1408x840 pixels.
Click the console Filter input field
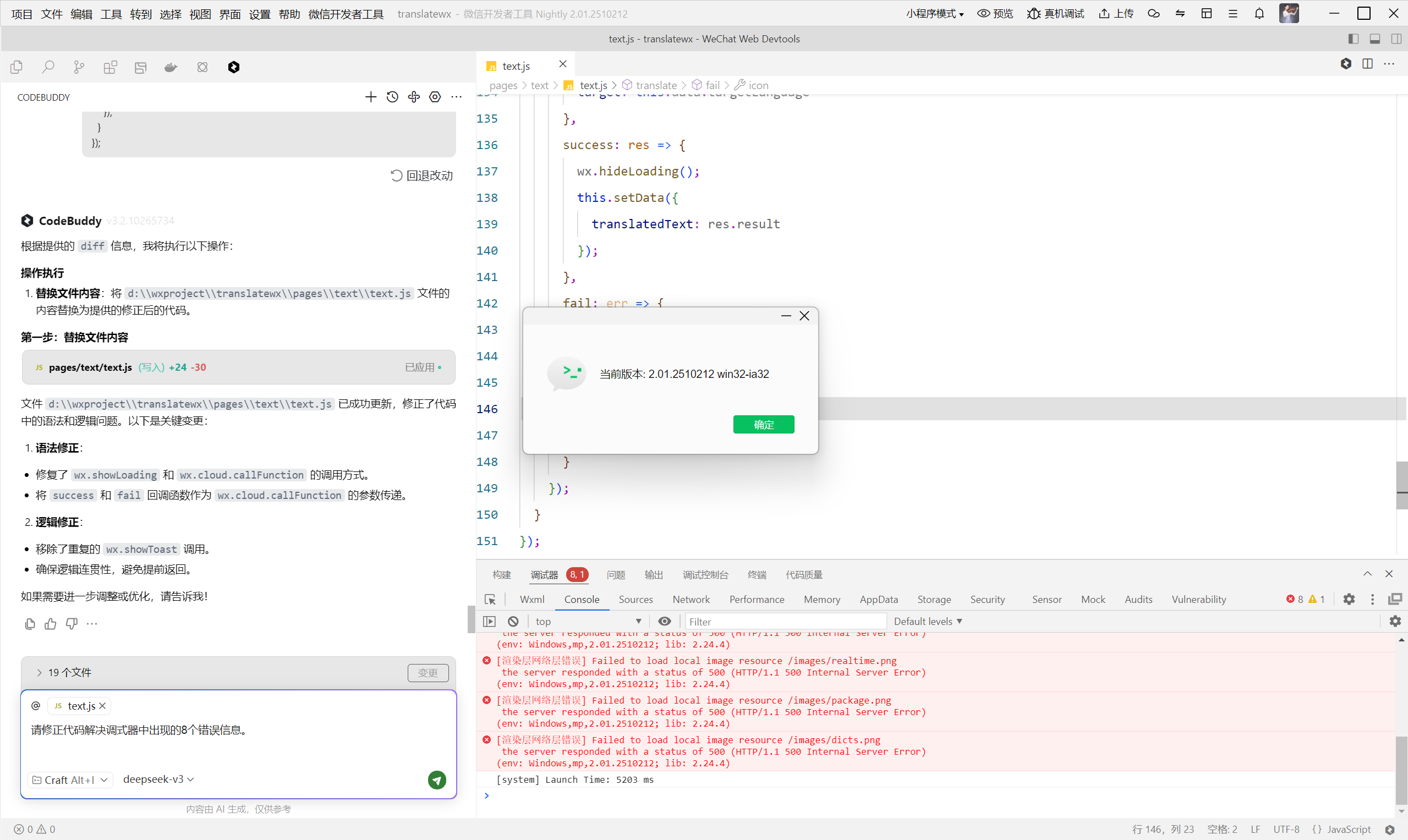[x=784, y=621]
